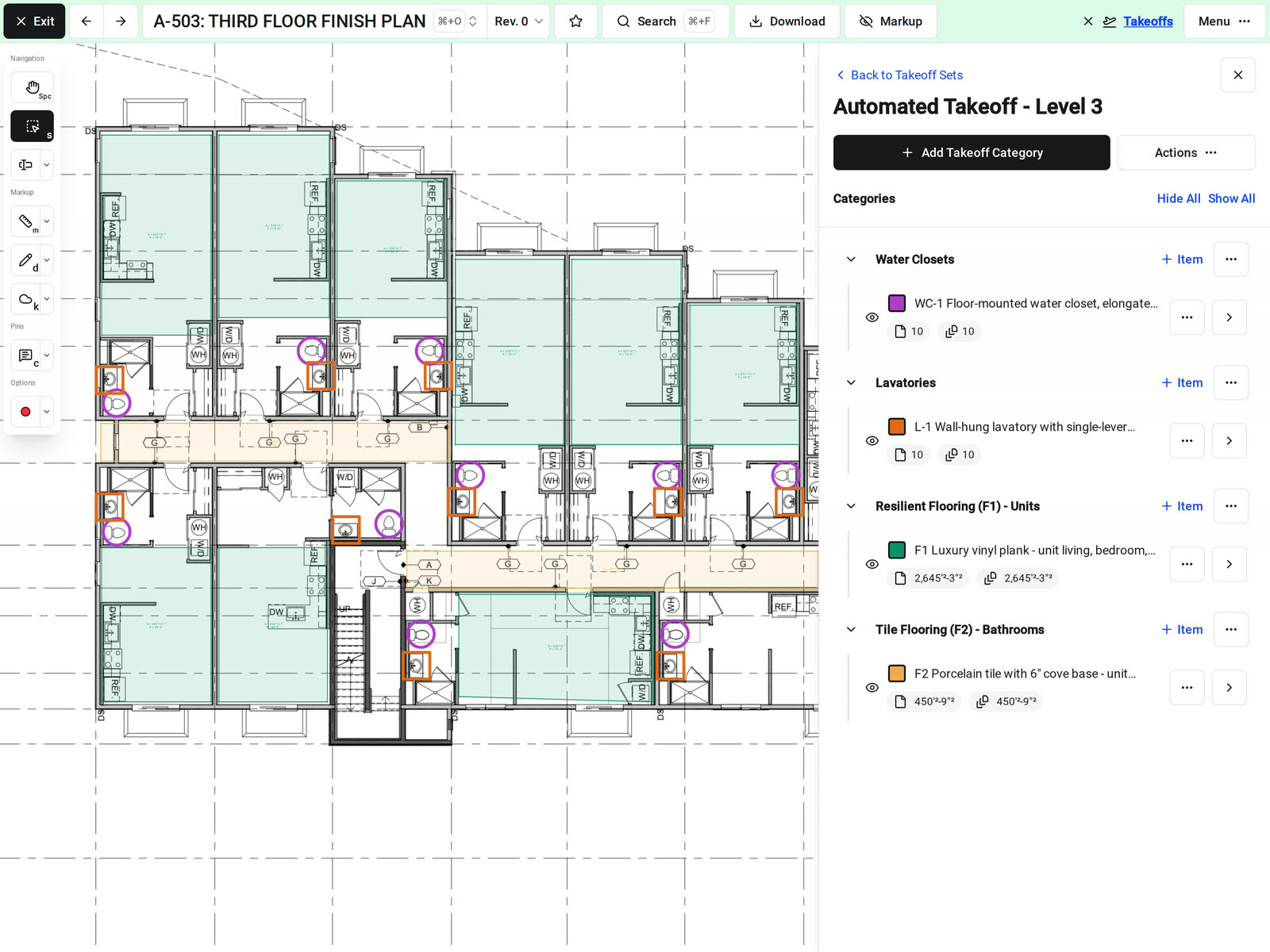Open options for Water Closets category

1231,259
